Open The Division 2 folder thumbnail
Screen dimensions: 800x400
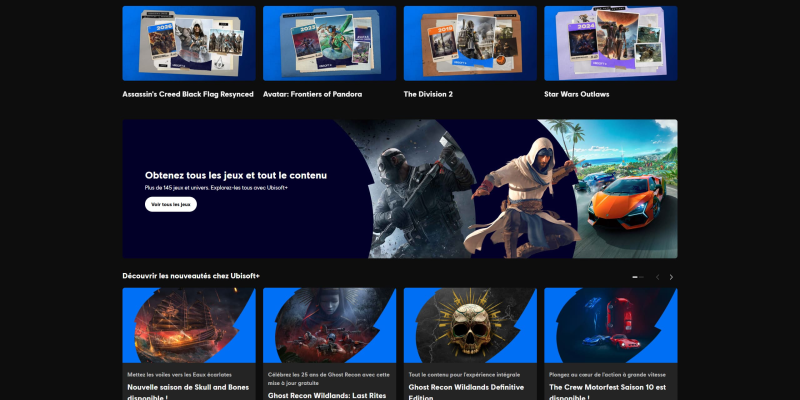[x=470, y=43]
